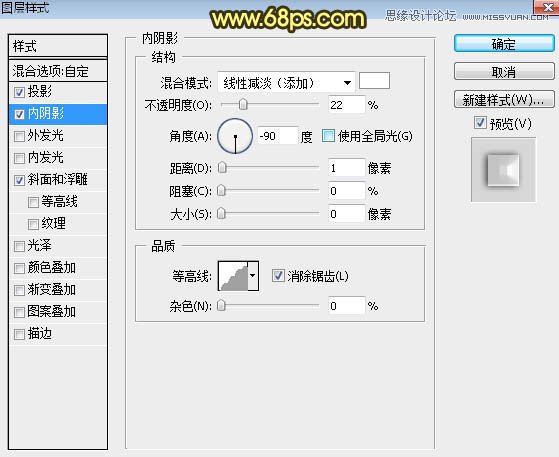Click the 大小 size value field
The width and height of the screenshot is (559, 457).
347,214
